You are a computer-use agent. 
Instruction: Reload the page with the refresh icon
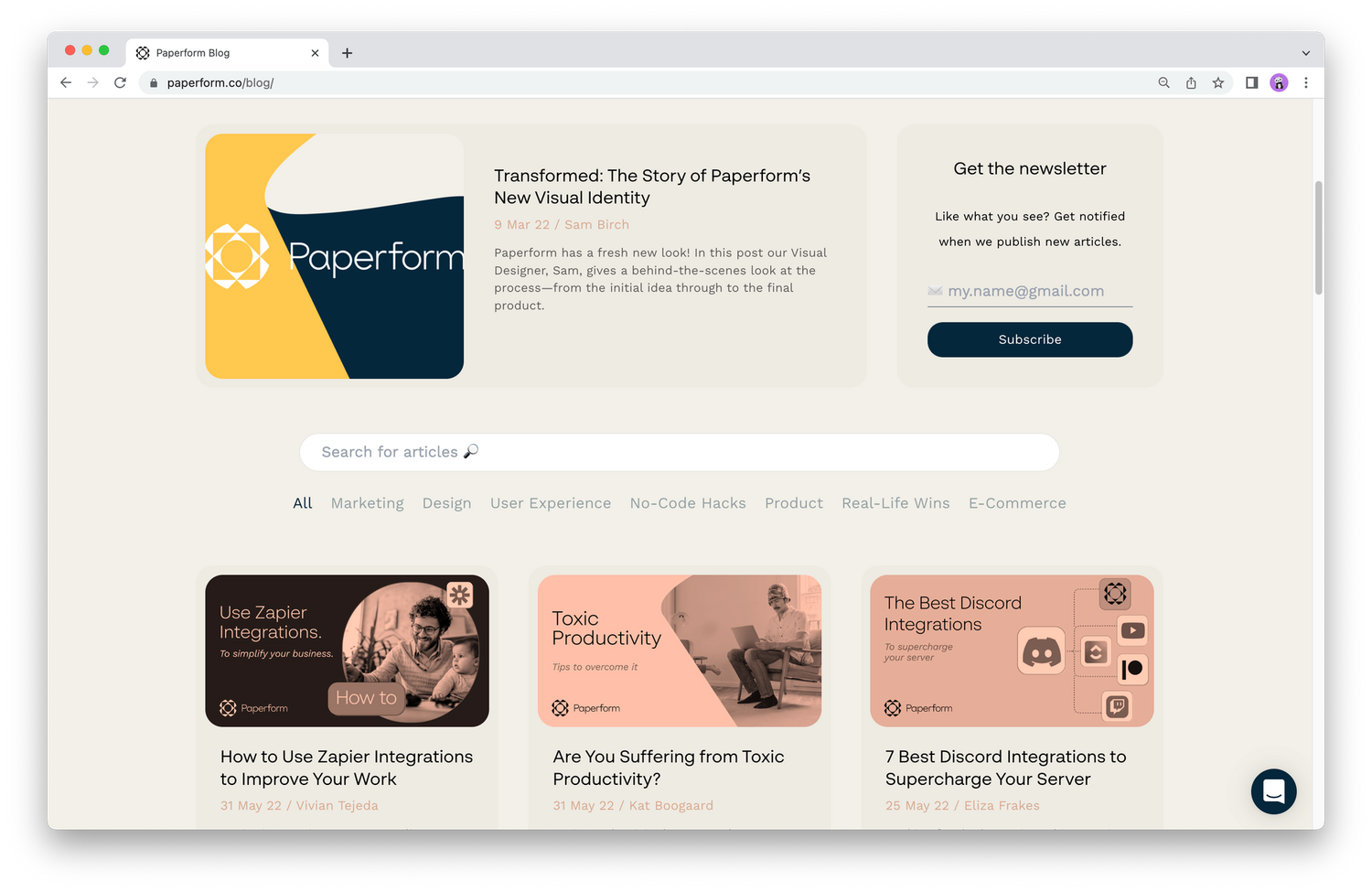tap(120, 82)
